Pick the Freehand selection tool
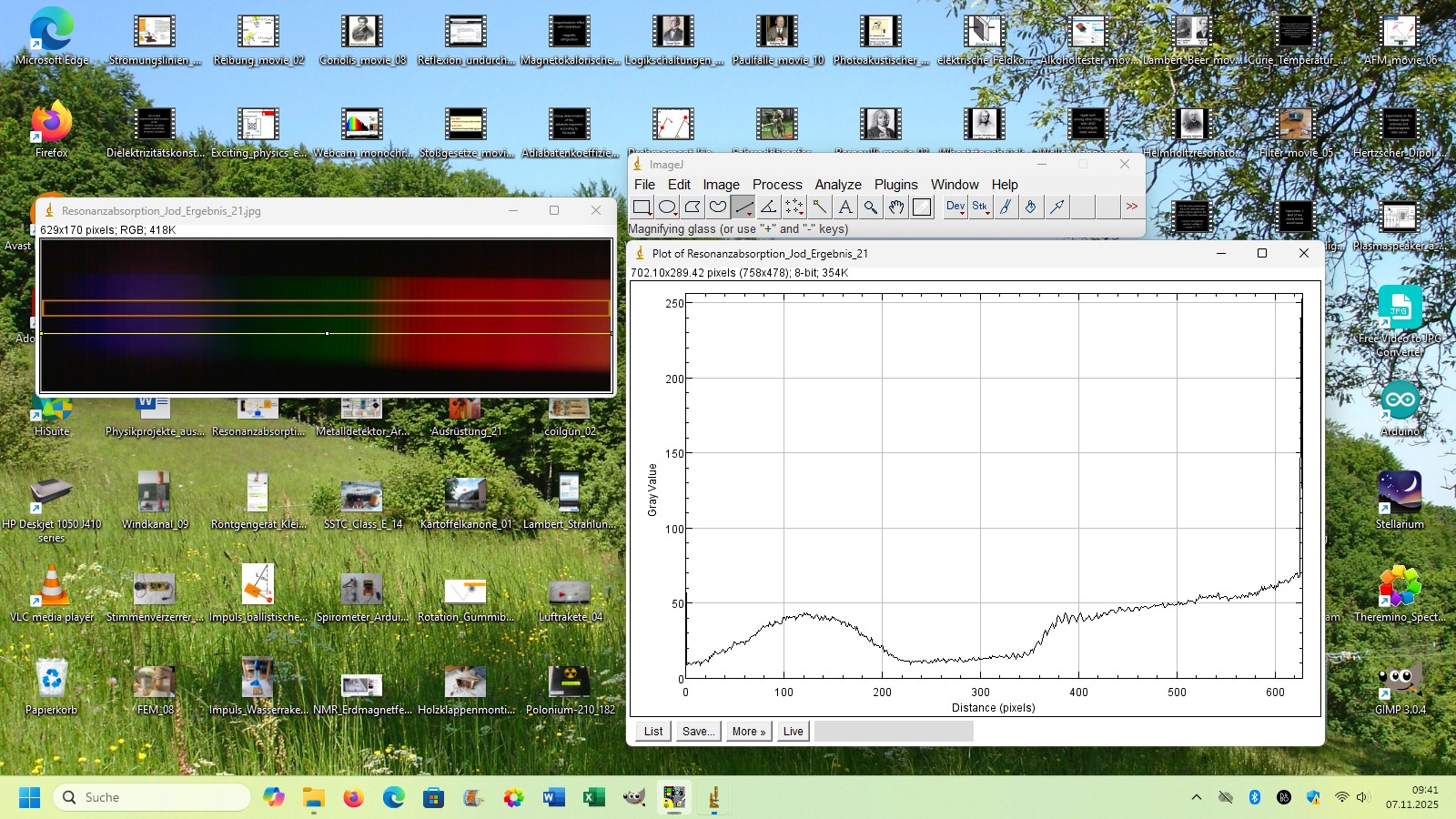Screen dimensions: 1456x819 tap(718, 207)
